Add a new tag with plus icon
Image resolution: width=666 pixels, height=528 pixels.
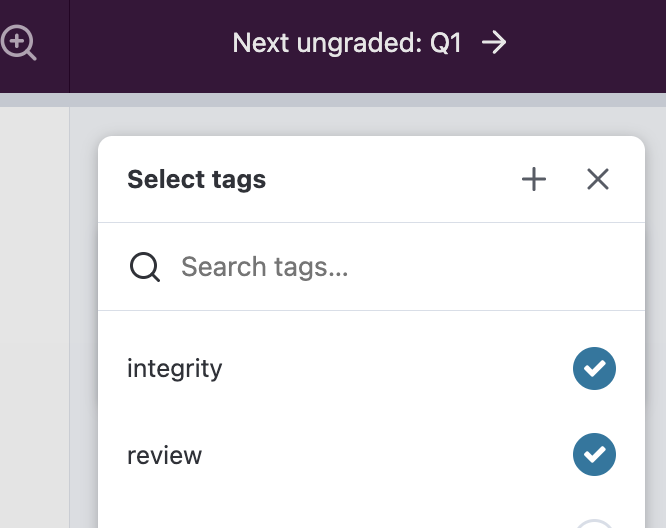[x=534, y=180]
